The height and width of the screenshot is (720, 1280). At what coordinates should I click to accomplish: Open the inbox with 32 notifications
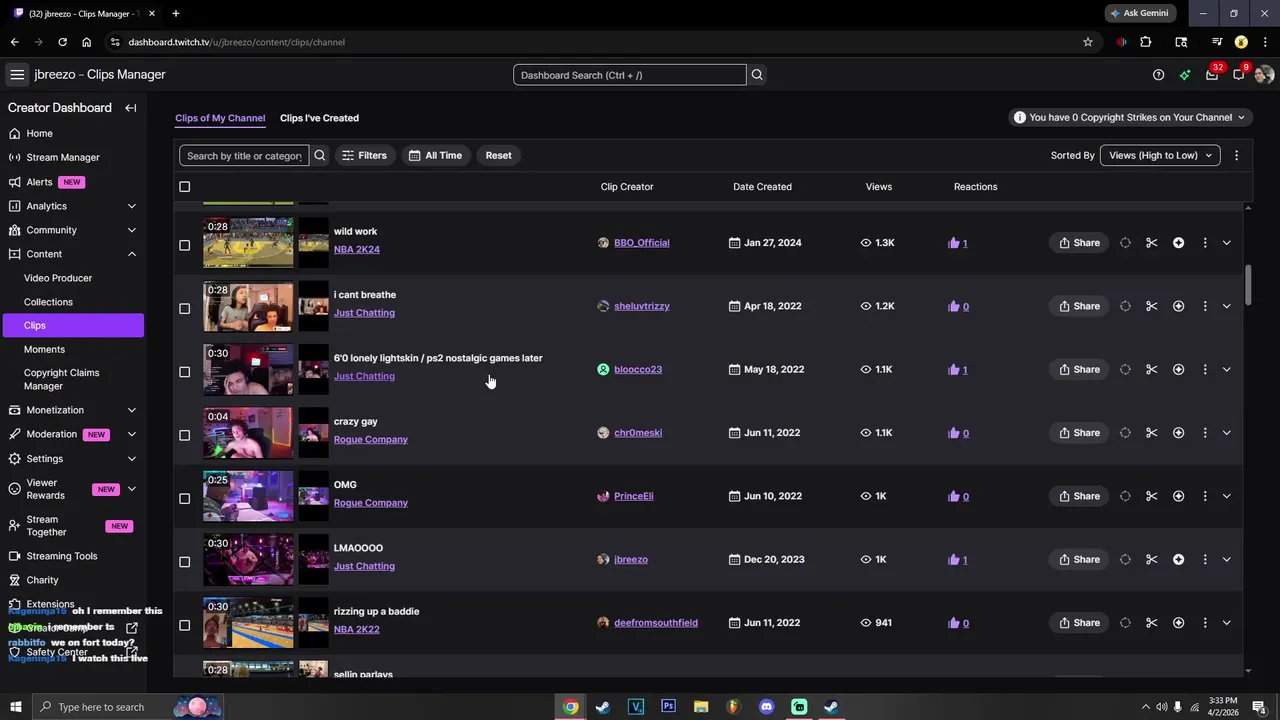pyautogui.click(x=1212, y=75)
